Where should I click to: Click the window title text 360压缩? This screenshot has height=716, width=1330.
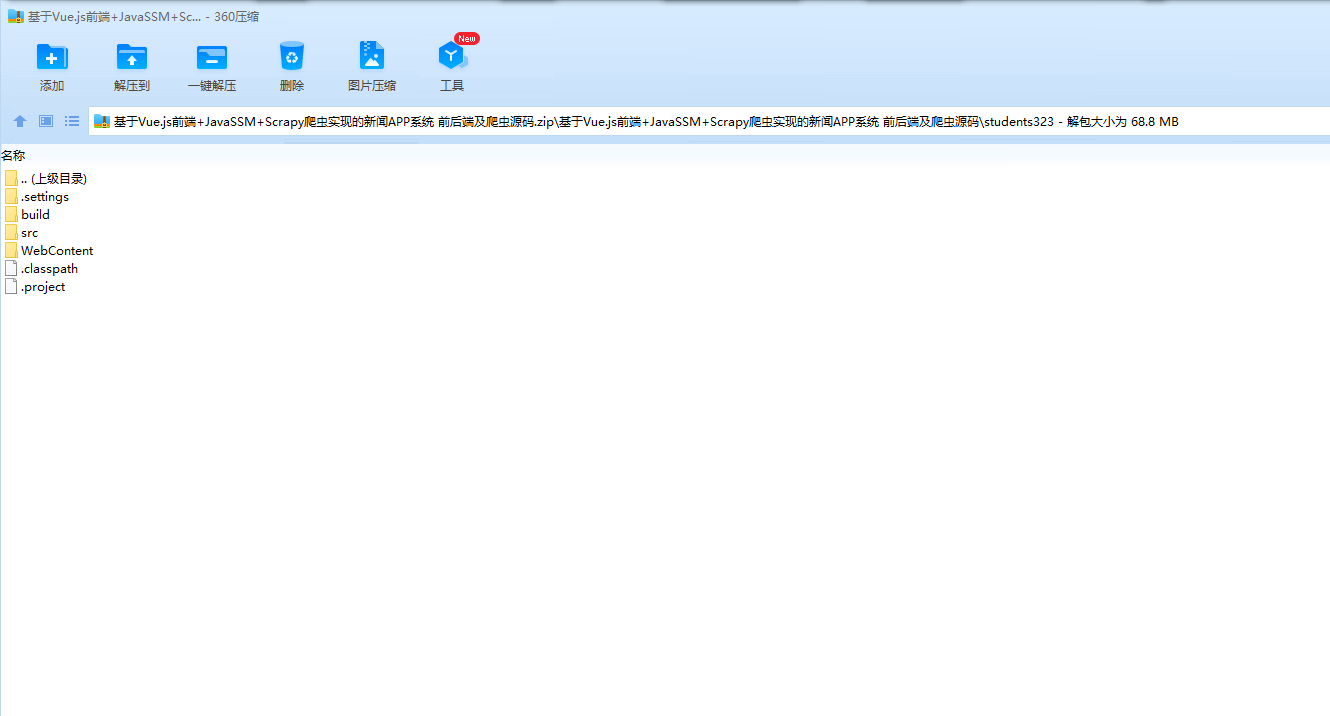(x=238, y=17)
